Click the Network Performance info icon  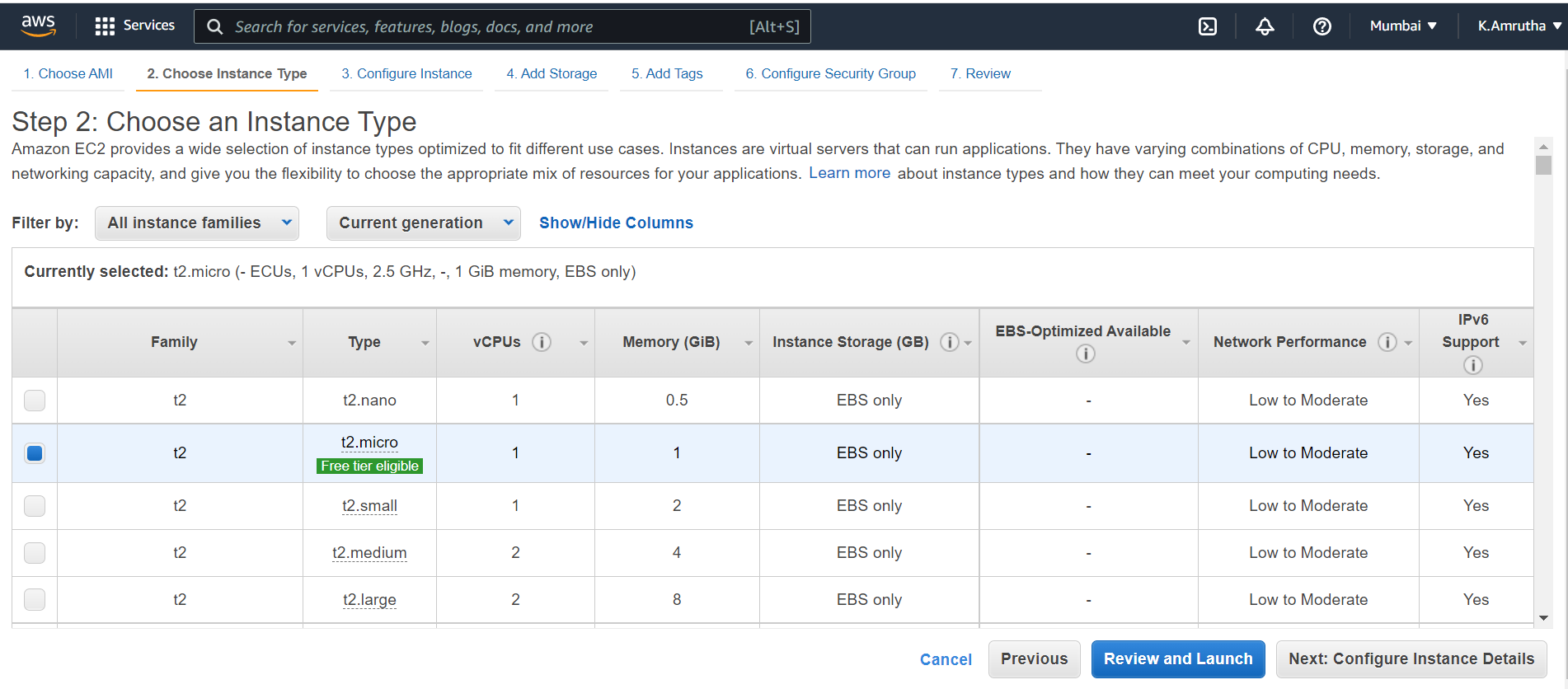pyautogui.click(x=1387, y=342)
